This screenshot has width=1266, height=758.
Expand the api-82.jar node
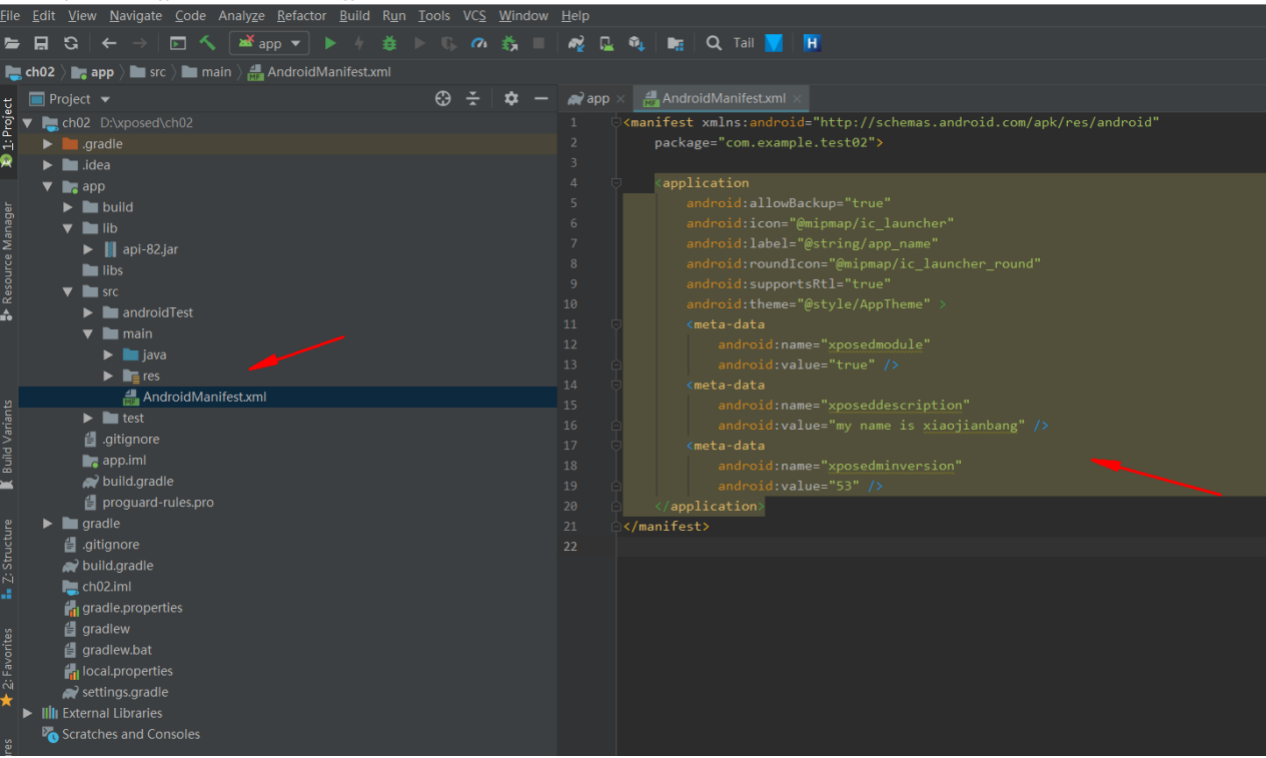88,249
